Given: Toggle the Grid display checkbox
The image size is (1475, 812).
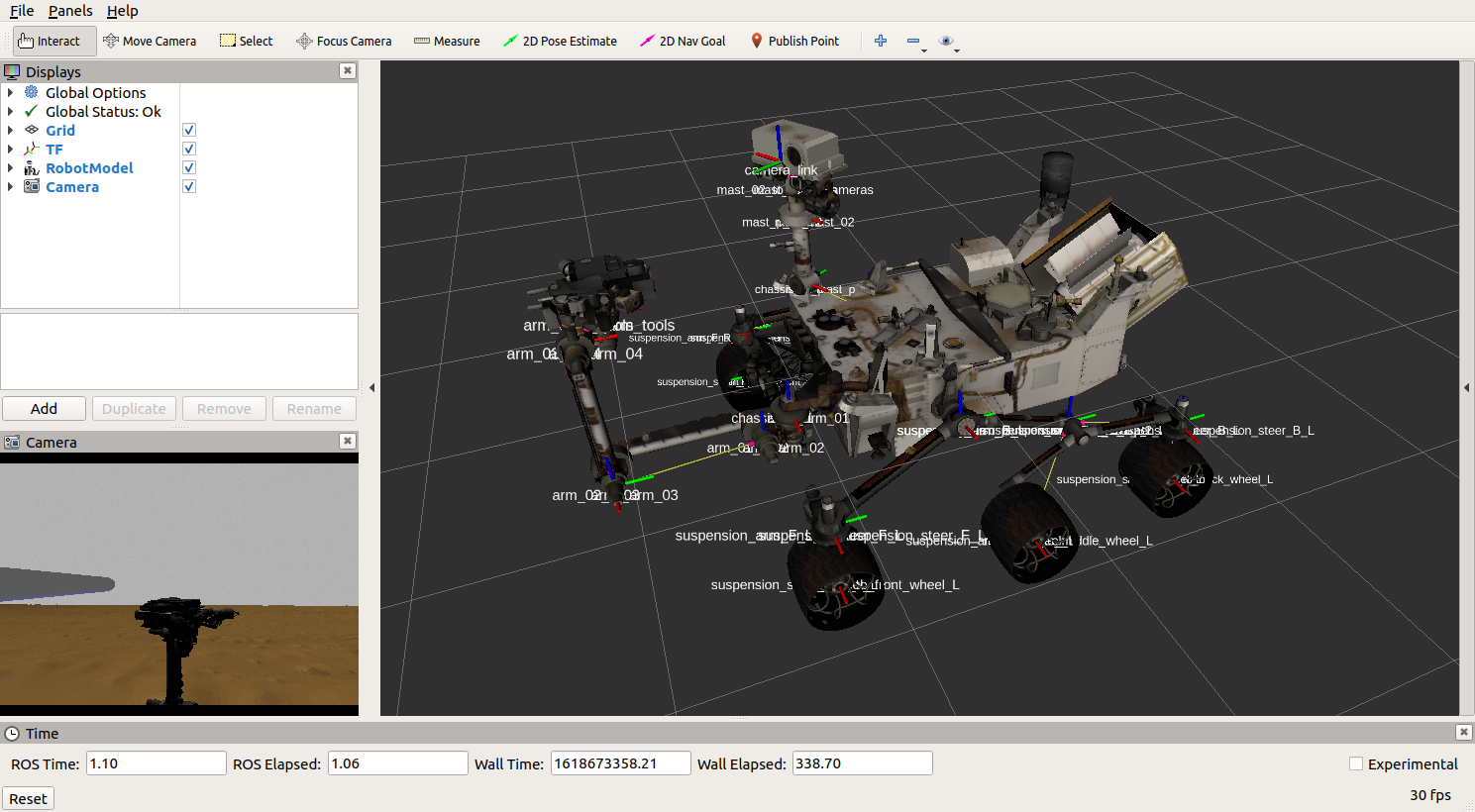Looking at the screenshot, I should click(189, 130).
